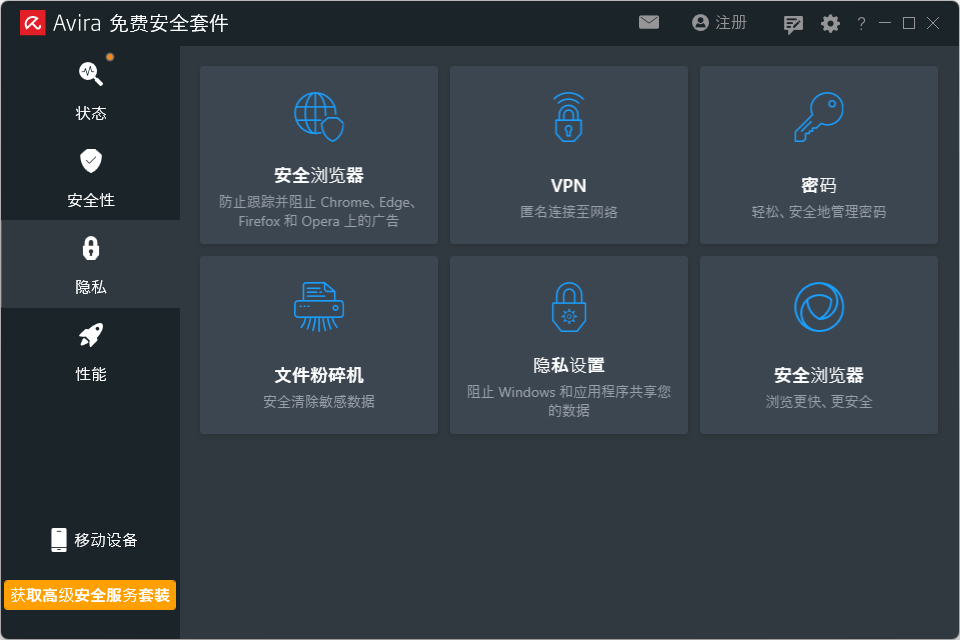The width and height of the screenshot is (960, 640).
Task: Click the text 浏览更快、更安全
Action: click(x=819, y=402)
